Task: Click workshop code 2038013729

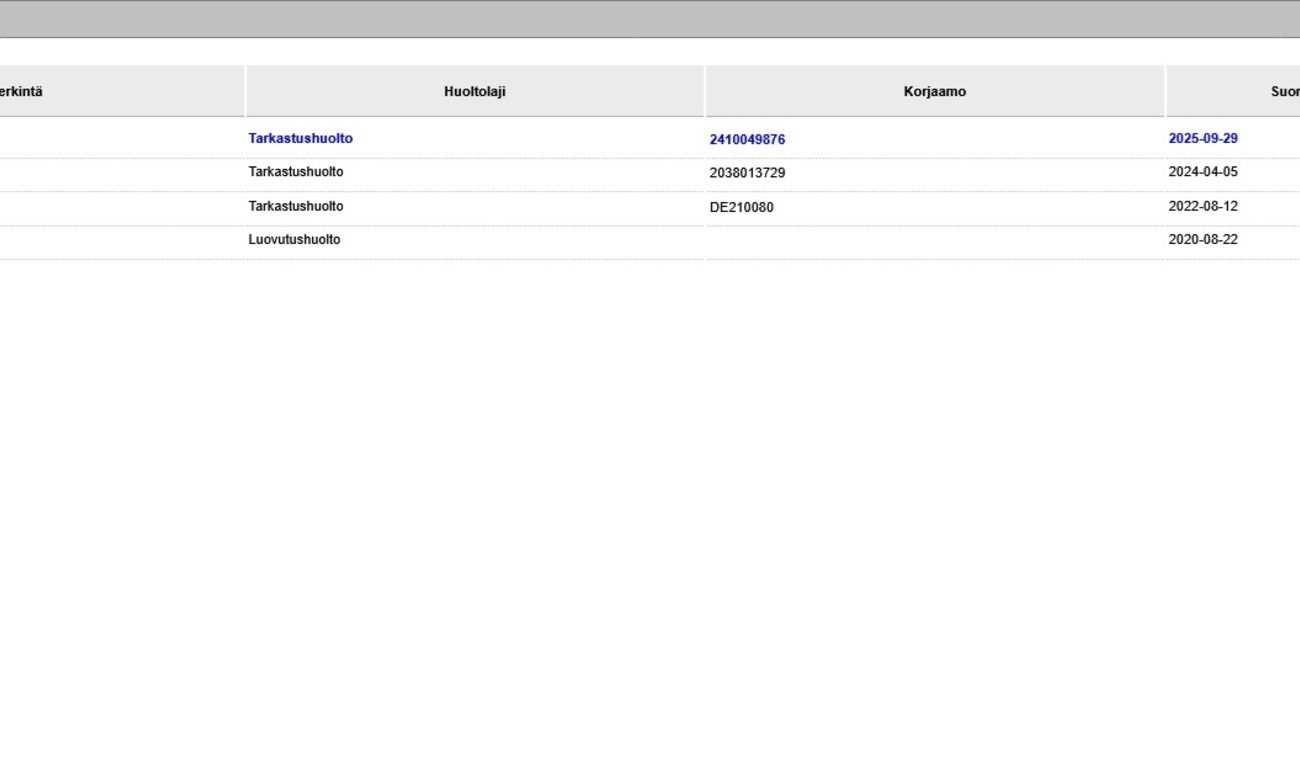Action: [747, 173]
